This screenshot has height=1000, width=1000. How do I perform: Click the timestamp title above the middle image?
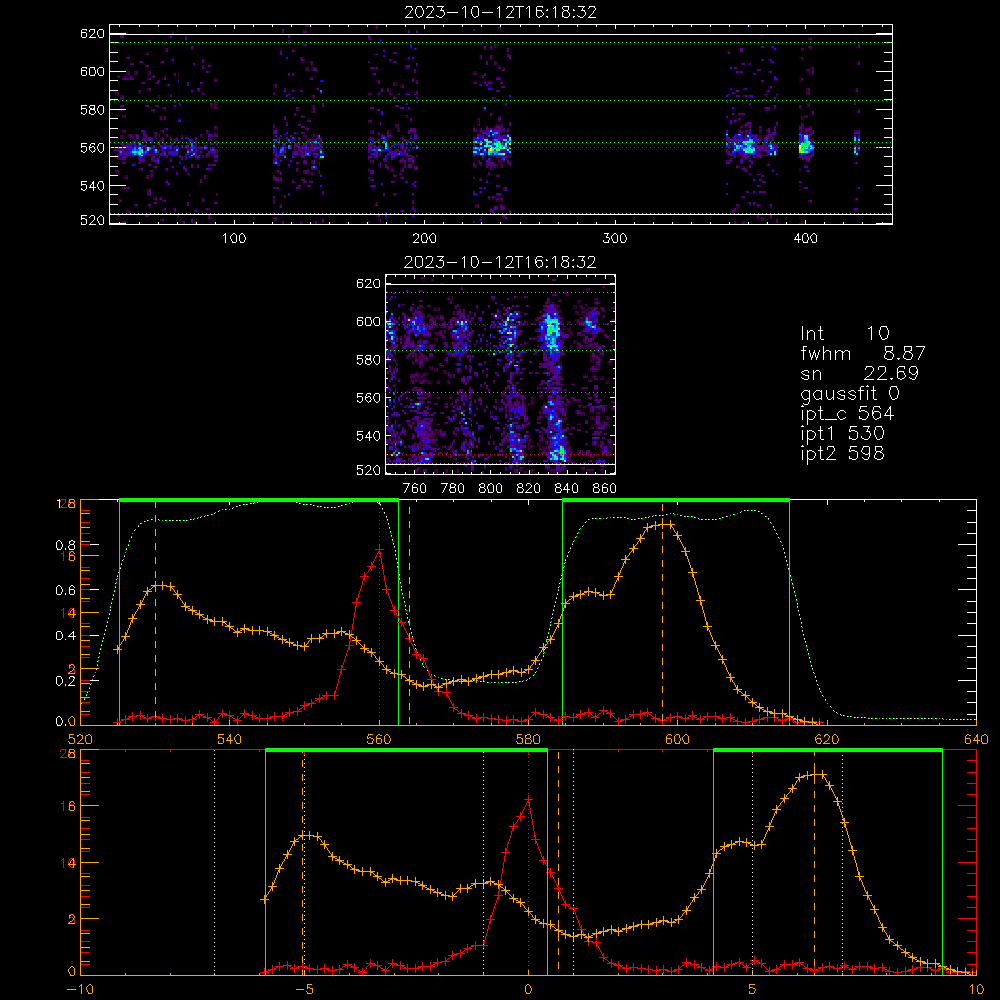coord(500,262)
